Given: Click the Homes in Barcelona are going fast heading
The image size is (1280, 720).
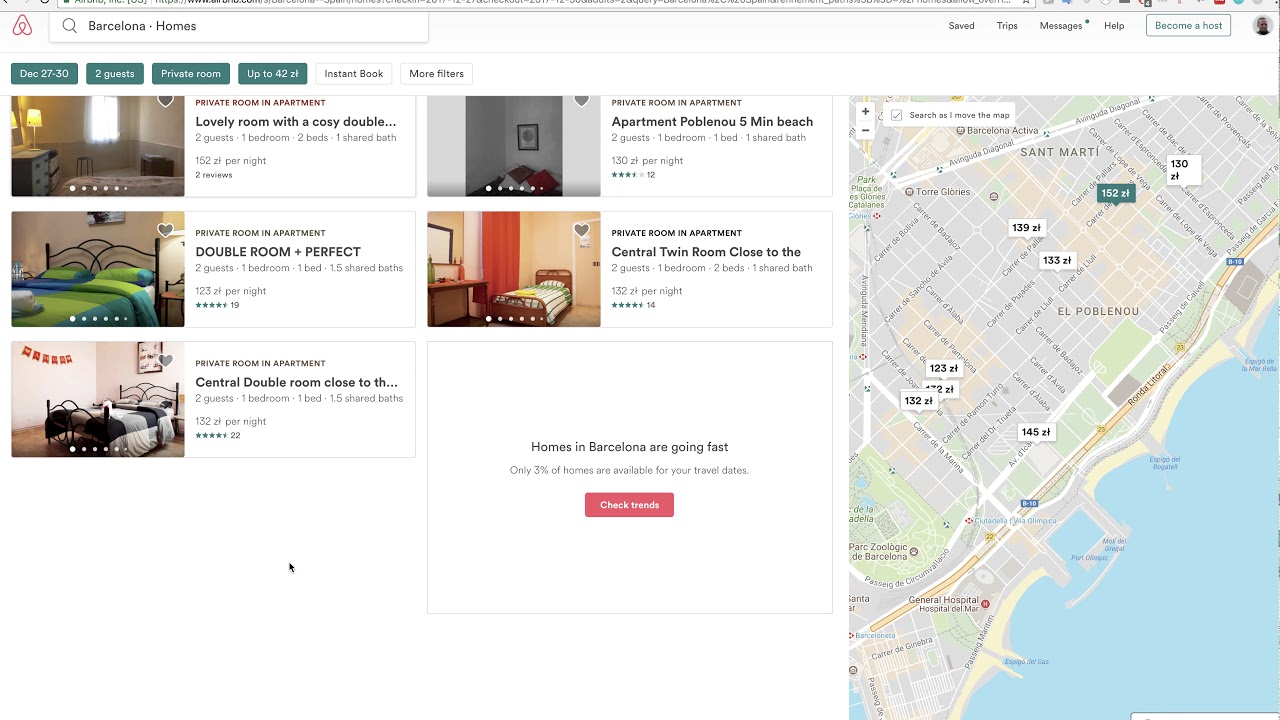Looking at the screenshot, I should coord(629,447).
